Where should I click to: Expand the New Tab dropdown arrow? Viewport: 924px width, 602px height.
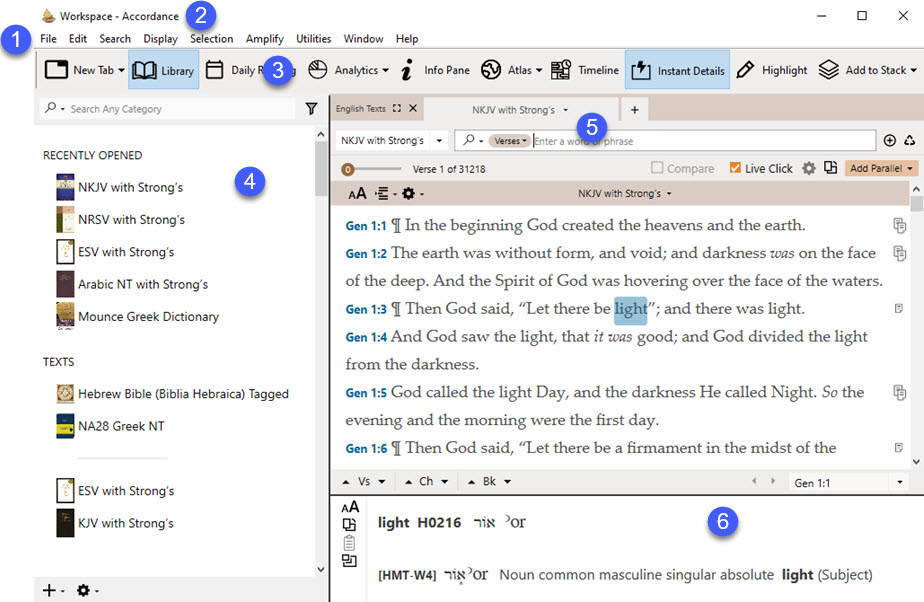click(x=121, y=70)
